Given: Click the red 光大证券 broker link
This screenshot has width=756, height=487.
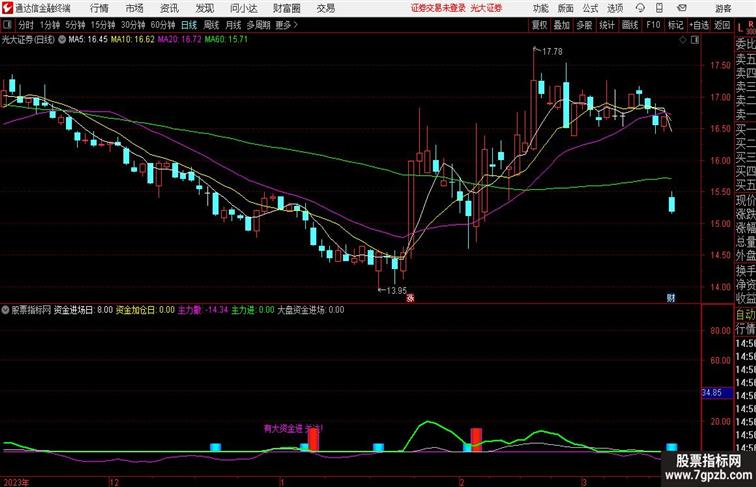Looking at the screenshot, I should tap(486, 8).
